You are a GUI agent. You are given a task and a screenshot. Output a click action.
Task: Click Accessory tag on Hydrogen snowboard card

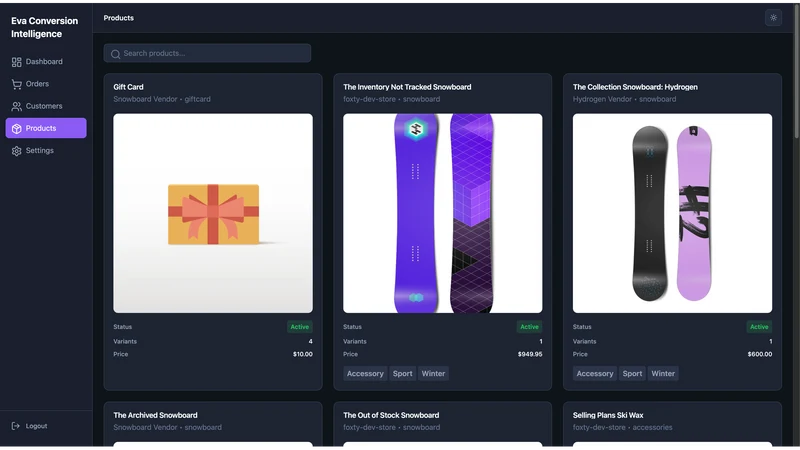(x=594, y=374)
